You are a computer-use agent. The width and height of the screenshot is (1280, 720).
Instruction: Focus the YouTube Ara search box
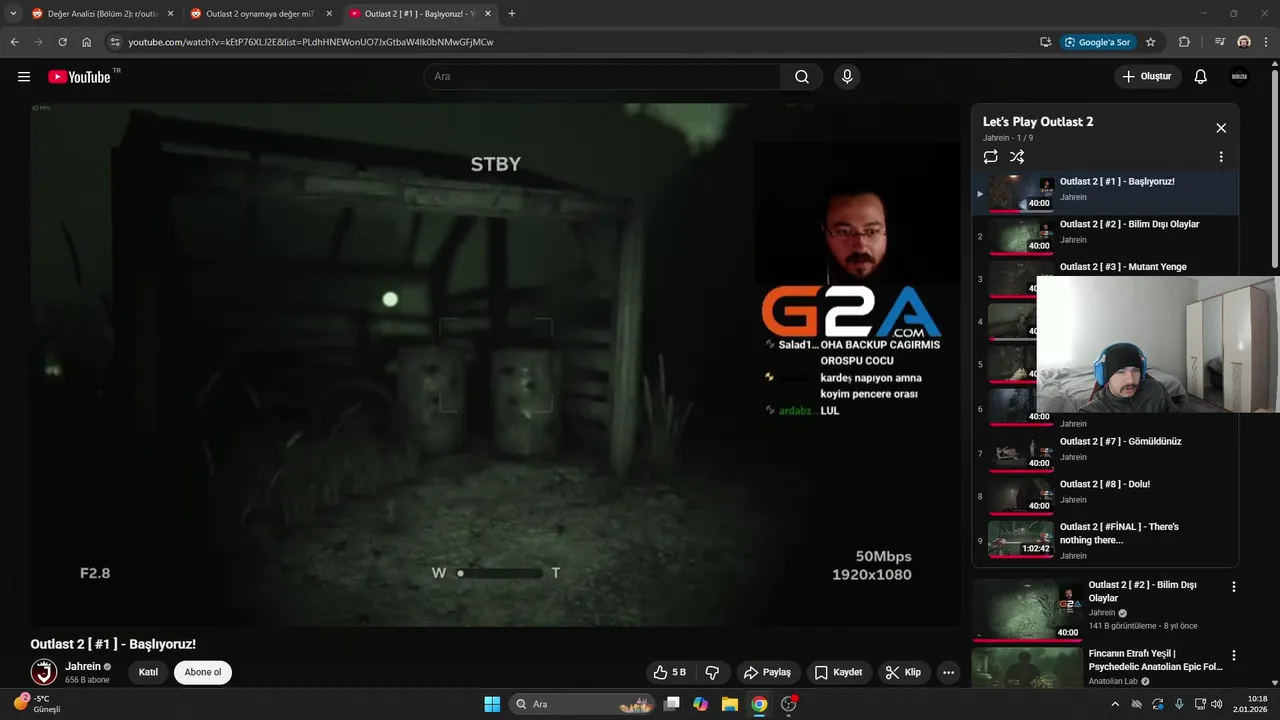click(x=602, y=77)
